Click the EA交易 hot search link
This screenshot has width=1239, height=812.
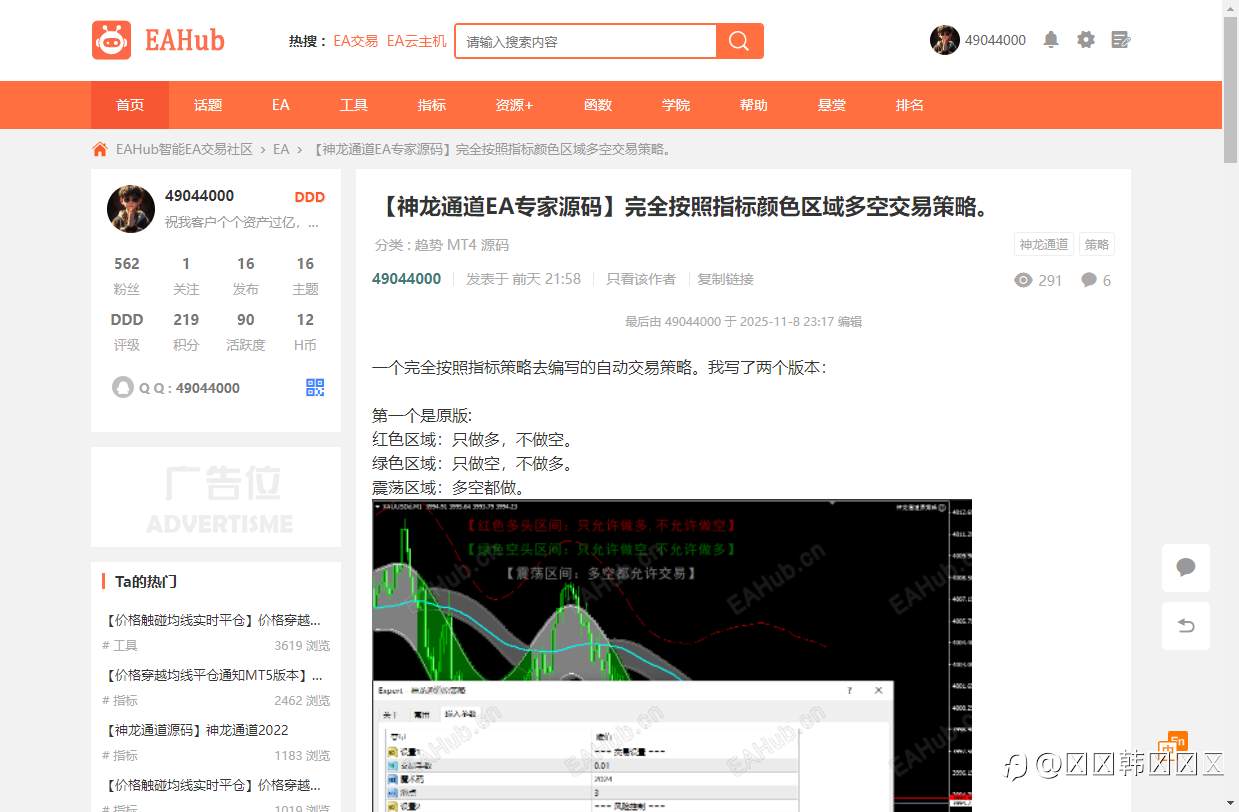355,41
